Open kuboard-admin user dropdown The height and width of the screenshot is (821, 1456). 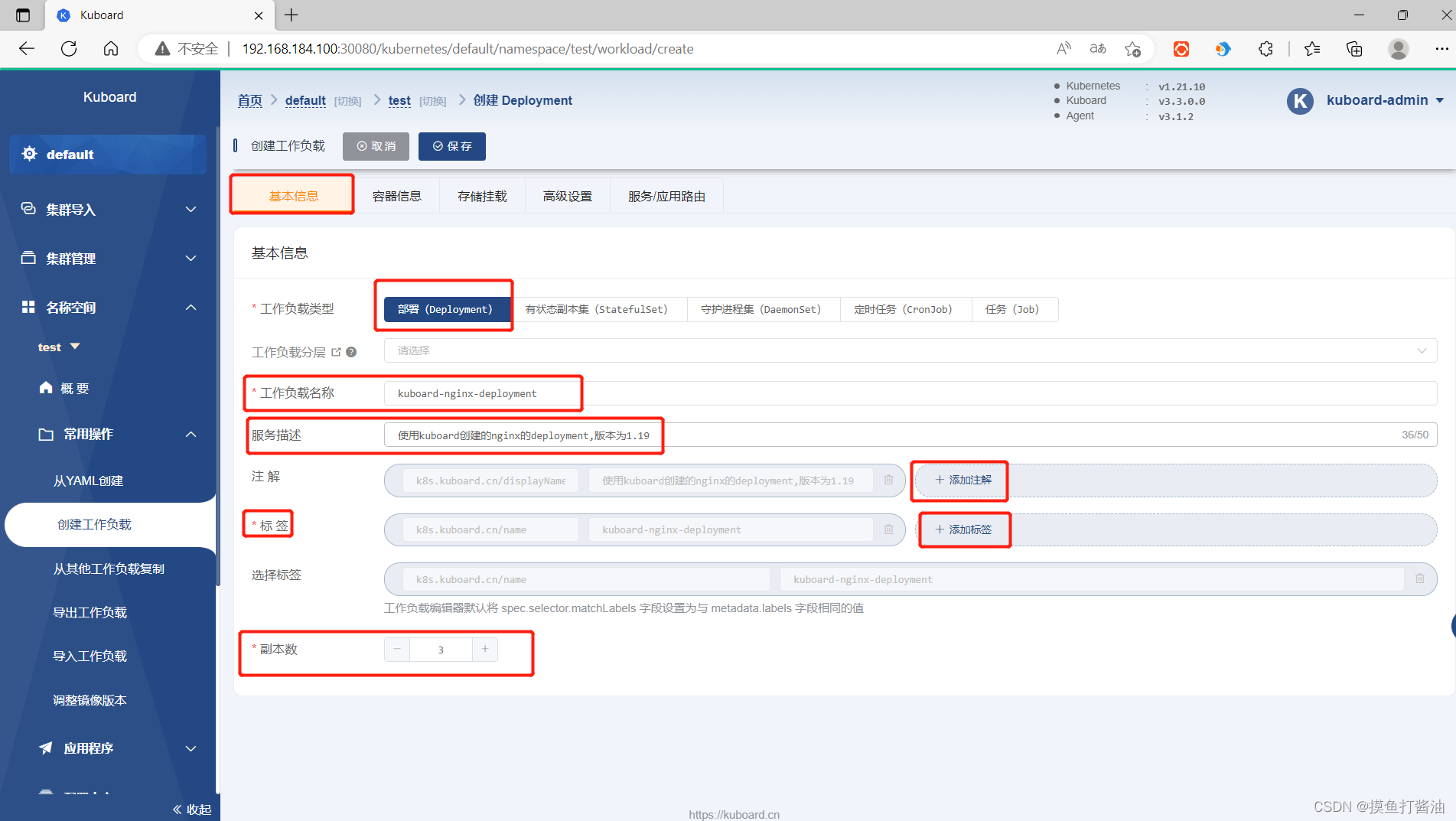(1385, 100)
